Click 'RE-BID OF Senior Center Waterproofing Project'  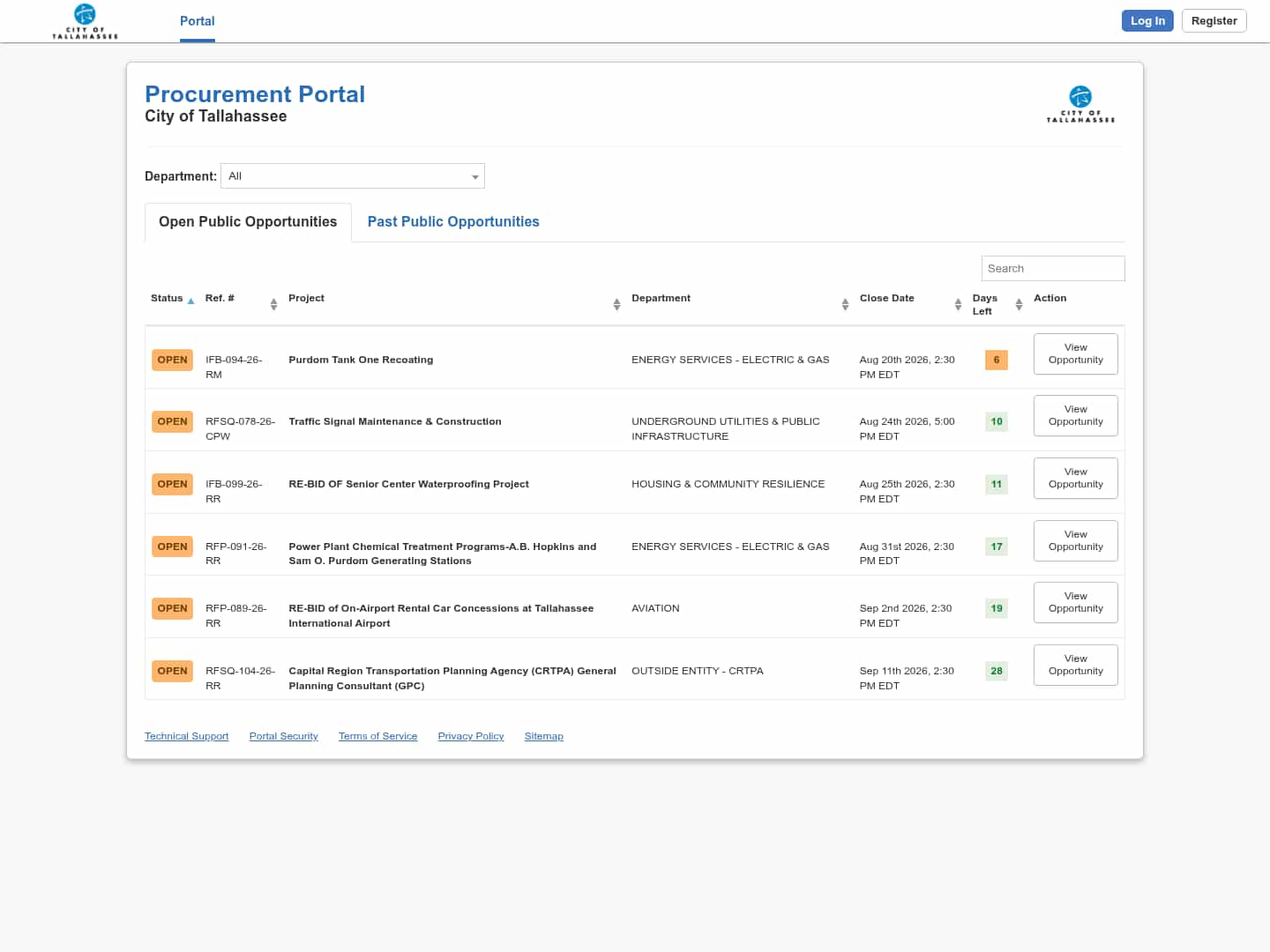click(408, 484)
